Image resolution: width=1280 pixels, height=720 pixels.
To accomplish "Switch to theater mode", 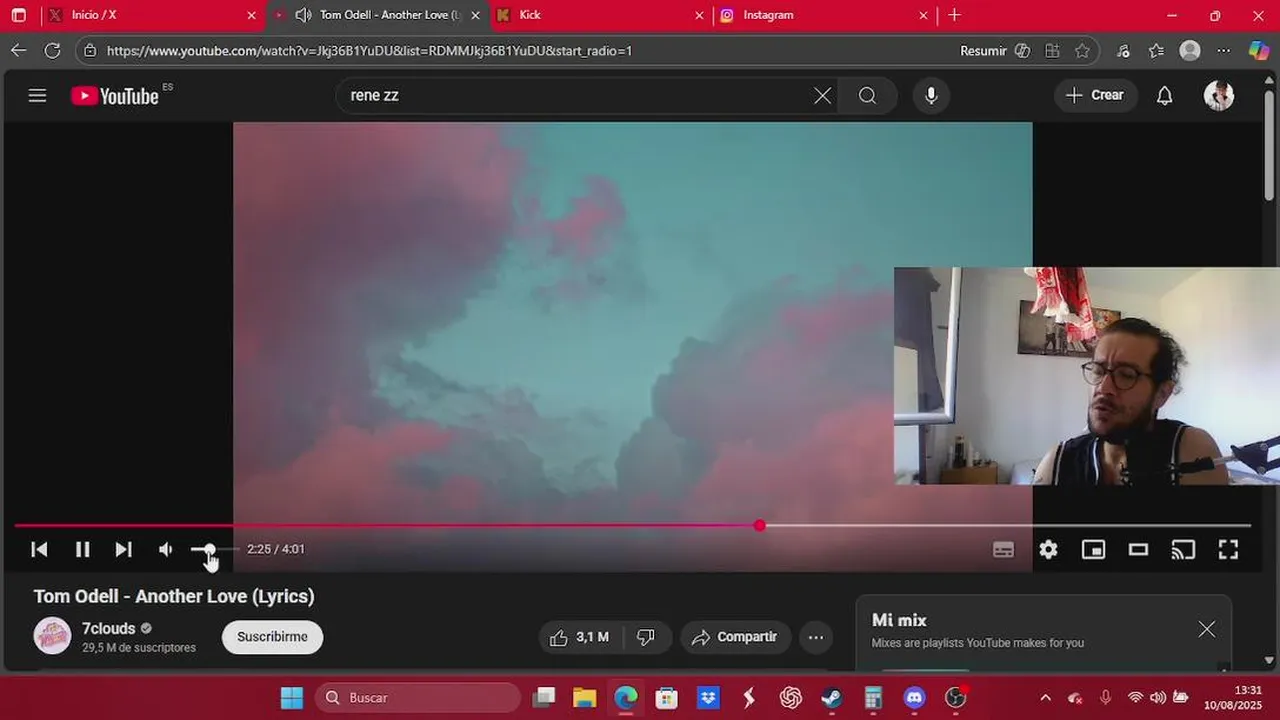I will pos(1138,549).
